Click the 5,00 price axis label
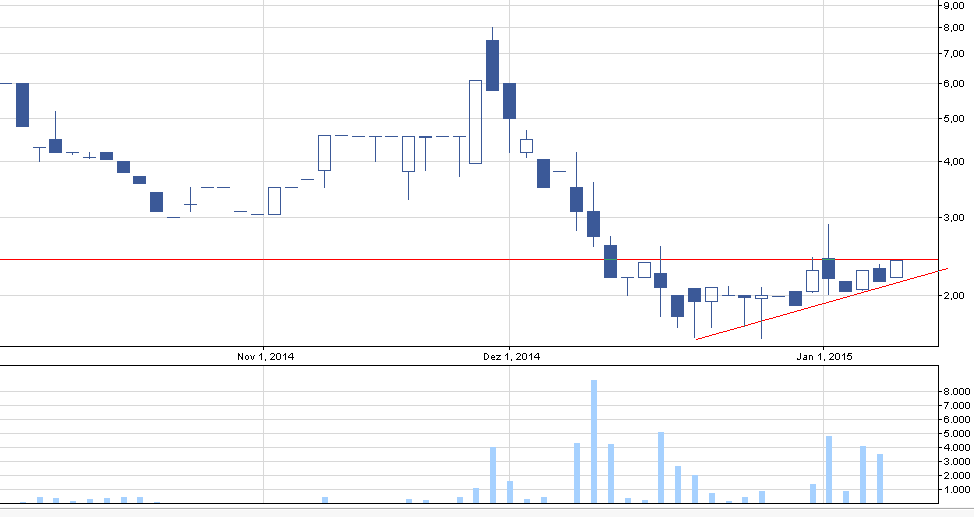Image resolution: width=974 pixels, height=517 pixels. click(x=953, y=119)
